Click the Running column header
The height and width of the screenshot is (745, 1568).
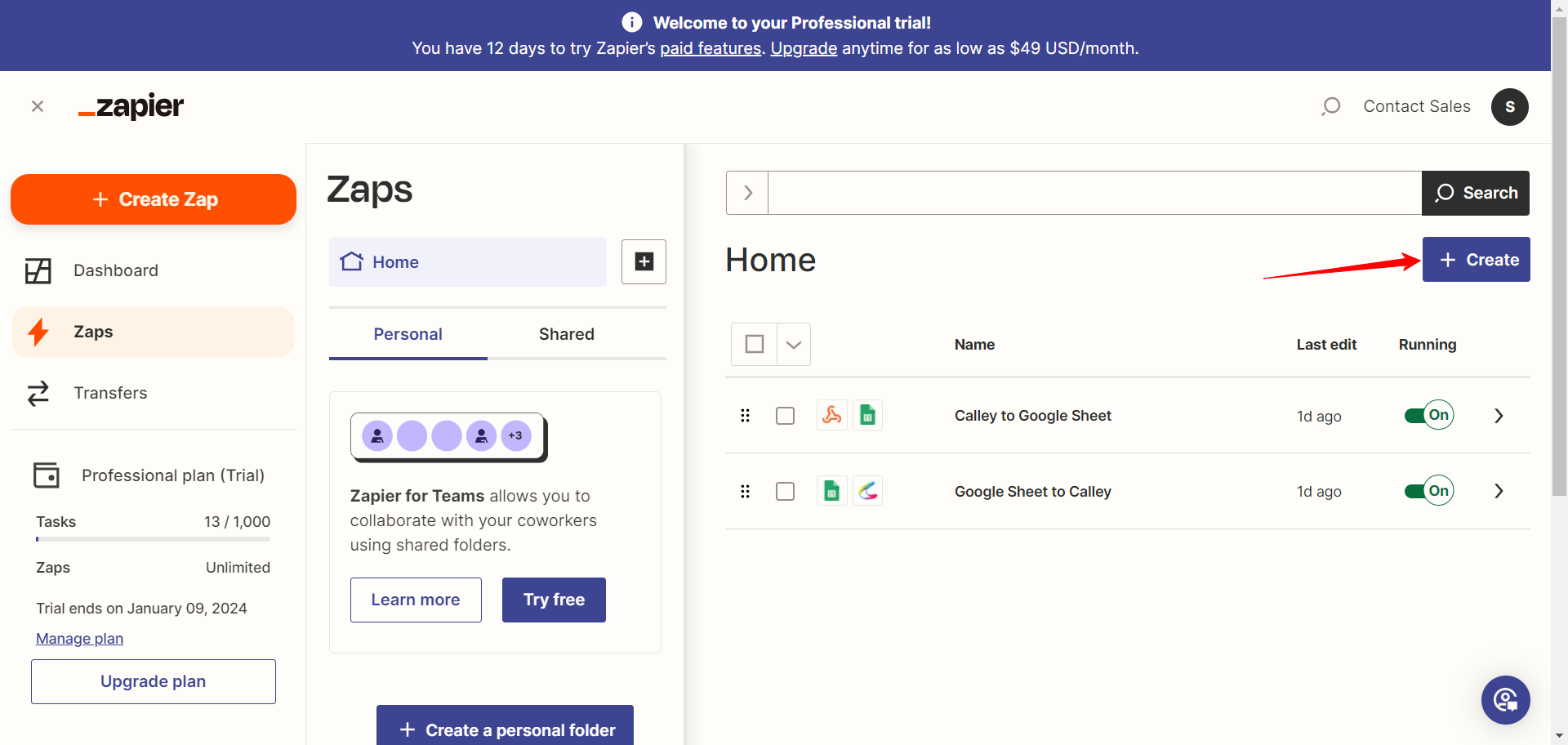(x=1428, y=345)
